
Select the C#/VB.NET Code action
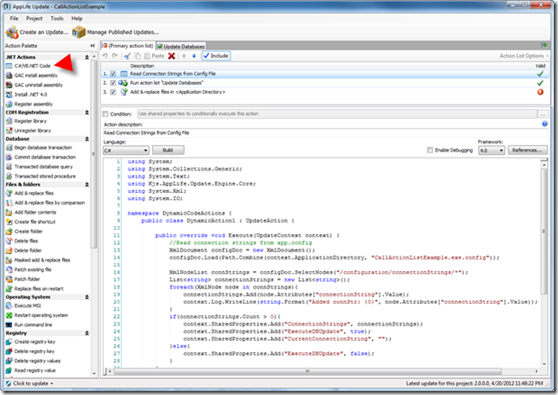pyautogui.click(x=28, y=66)
